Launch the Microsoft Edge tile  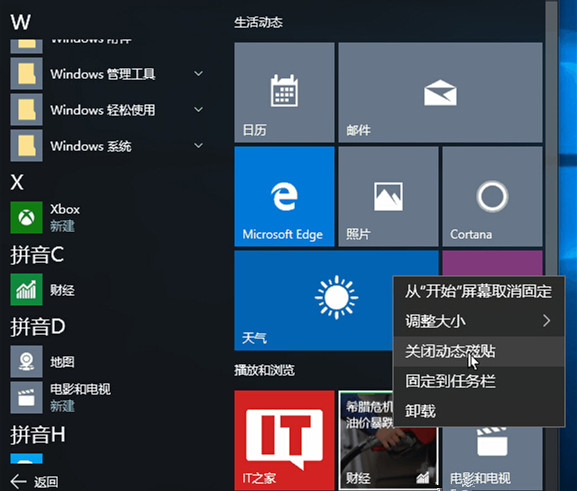coord(284,196)
